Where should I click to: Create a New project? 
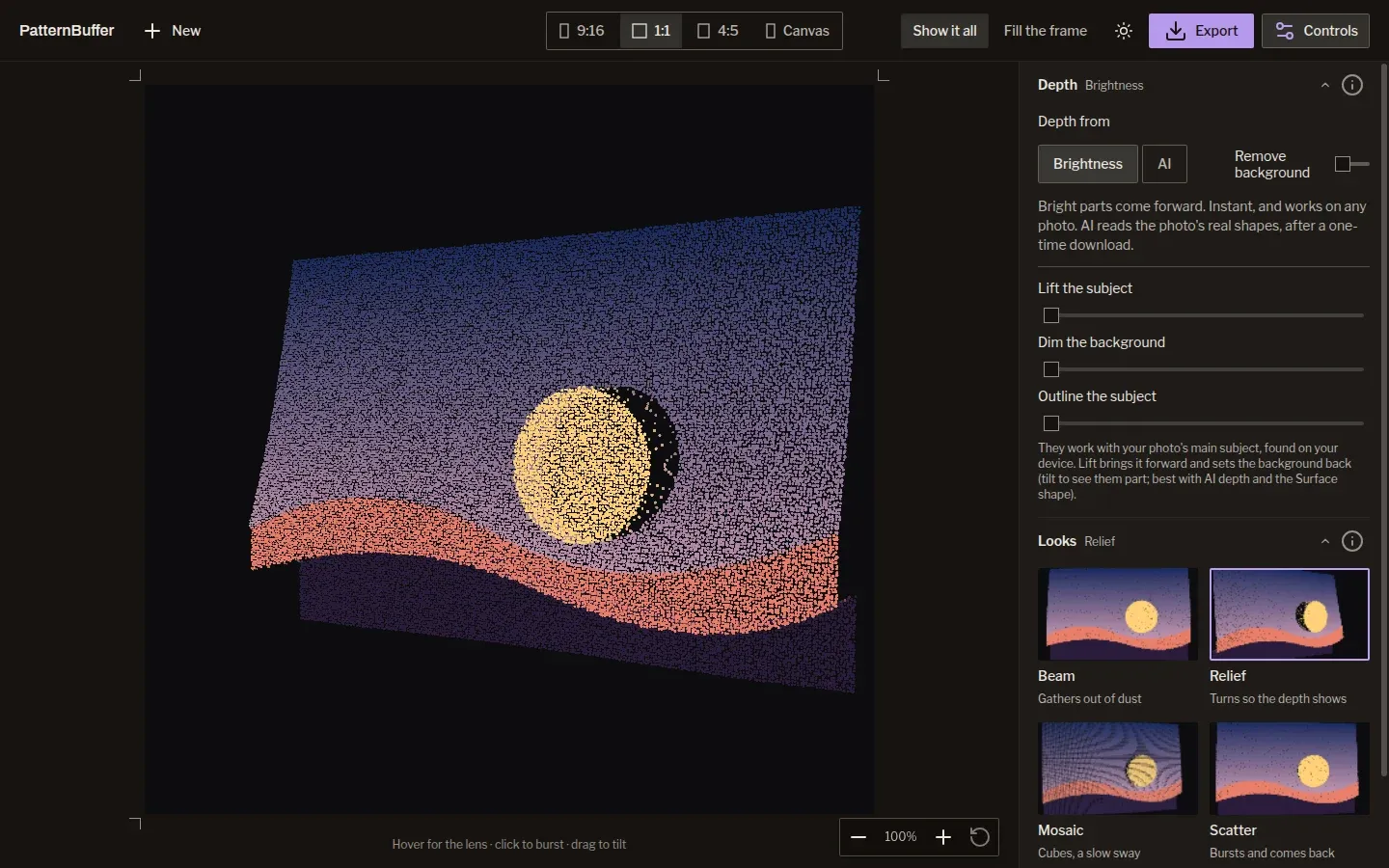(x=173, y=31)
